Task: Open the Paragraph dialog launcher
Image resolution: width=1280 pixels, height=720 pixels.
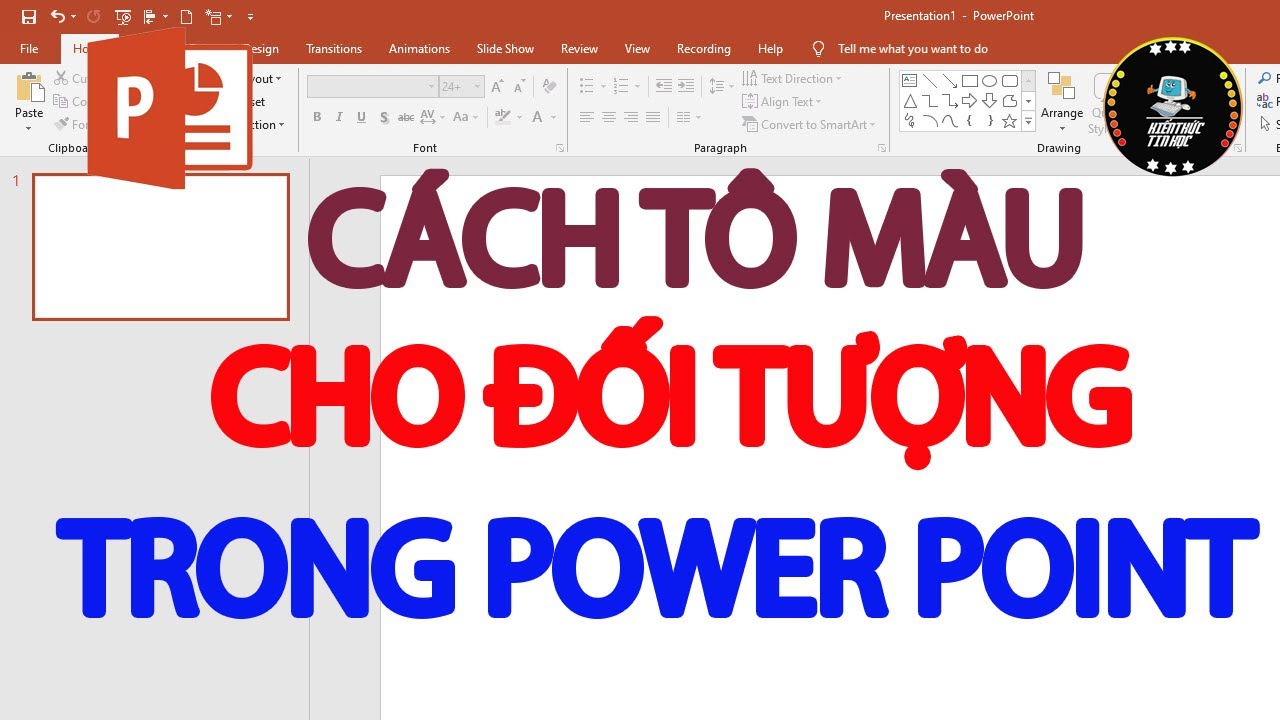Action: pos(882,148)
